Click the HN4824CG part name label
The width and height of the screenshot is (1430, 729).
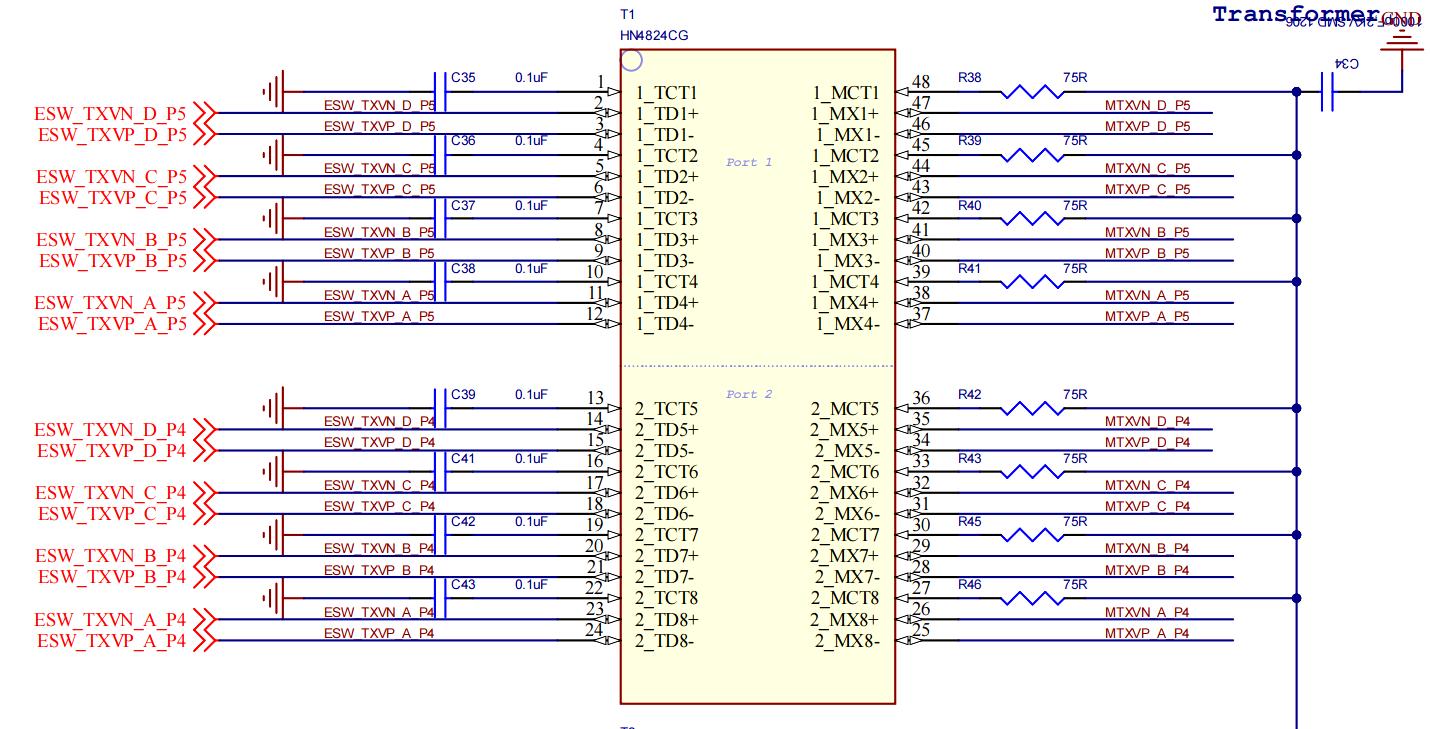click(x=654, y=35)
